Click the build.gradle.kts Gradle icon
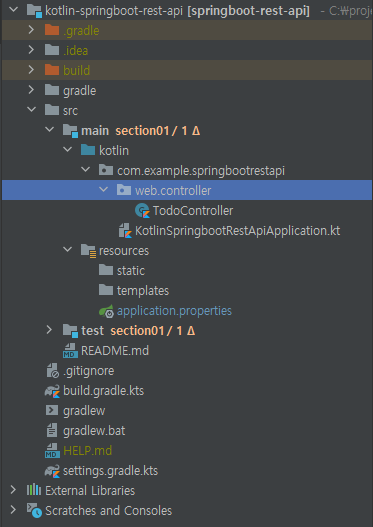373x527 pixels. tap(52, 391)
